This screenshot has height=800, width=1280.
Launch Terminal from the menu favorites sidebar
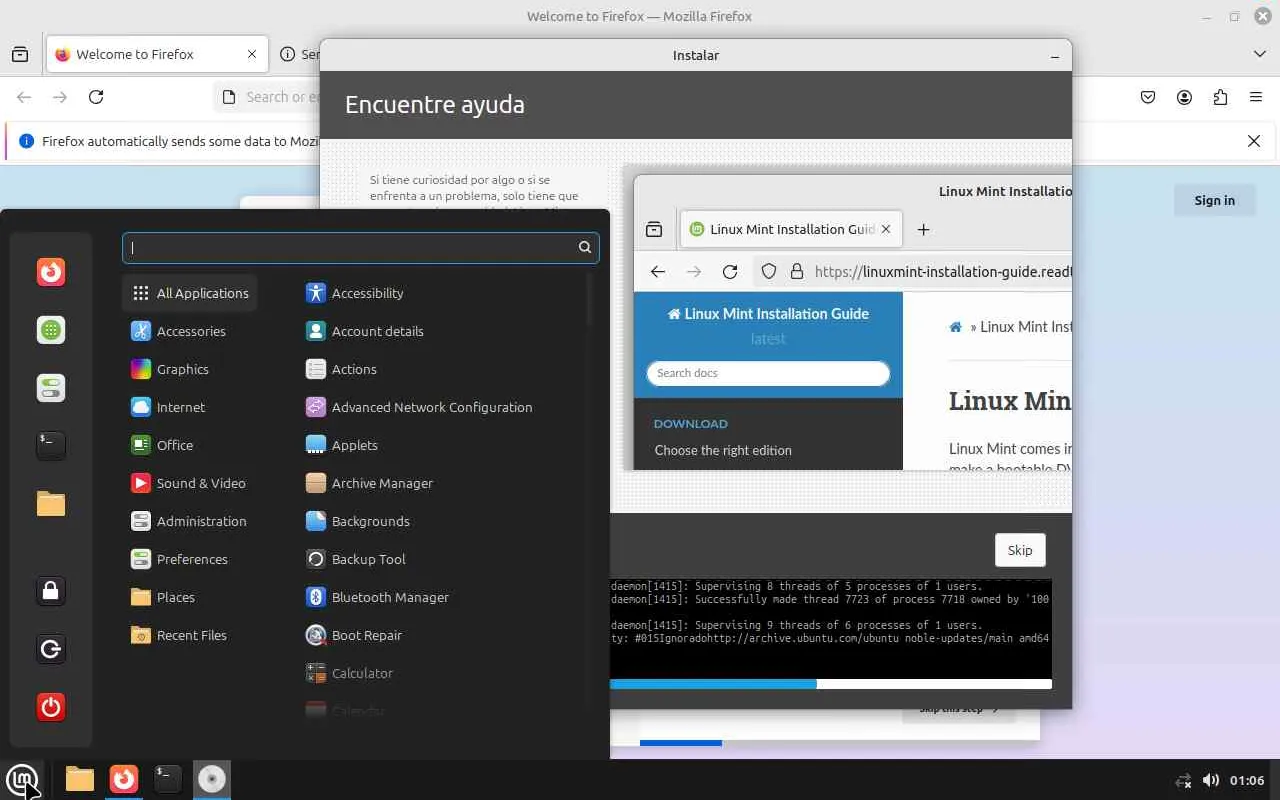coord(51,446)
